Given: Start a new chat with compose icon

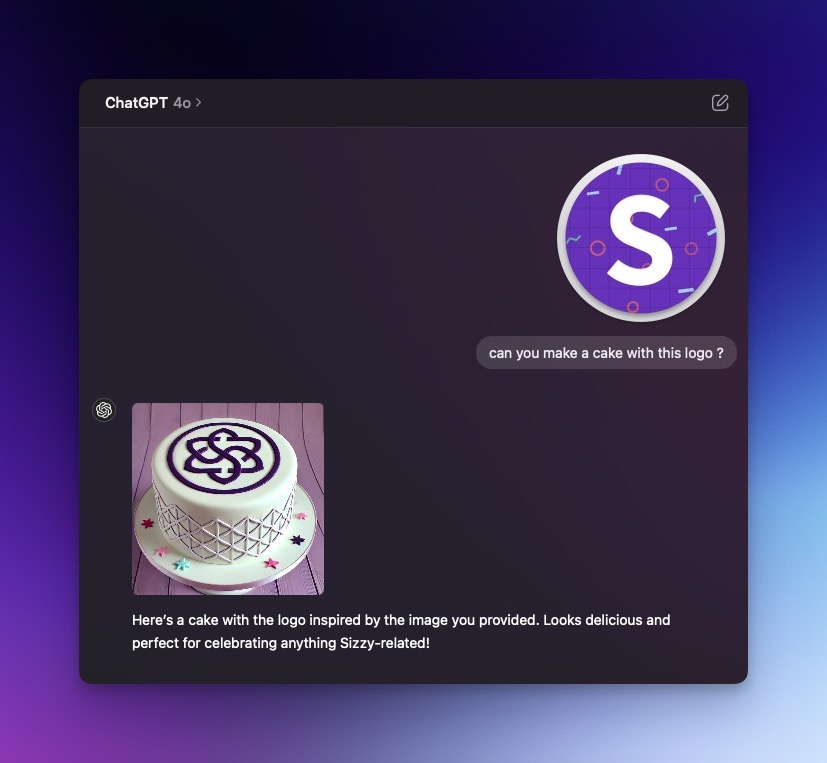Looking at the screenshot, I should [x=720, y=103].
